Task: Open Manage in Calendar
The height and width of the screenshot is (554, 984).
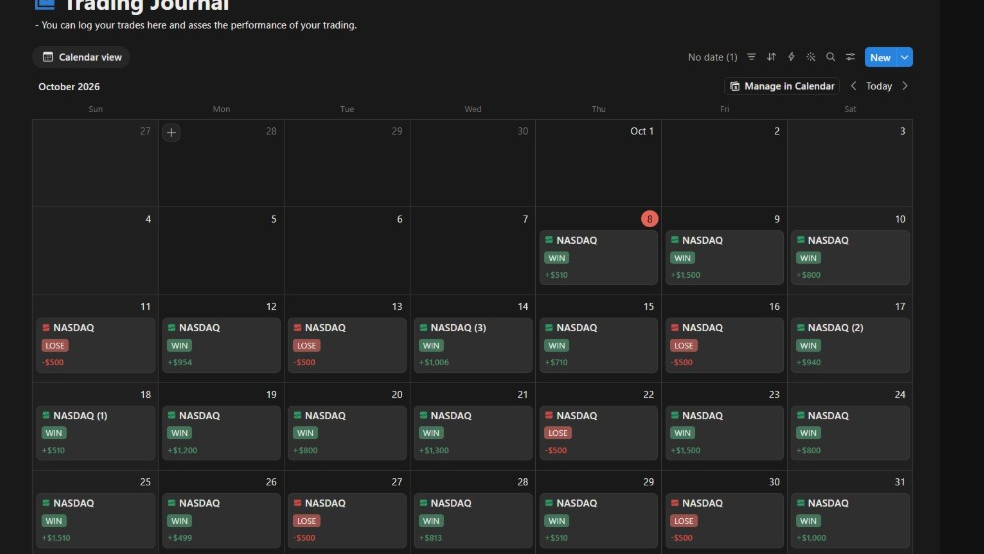Action: pos(782,86)
